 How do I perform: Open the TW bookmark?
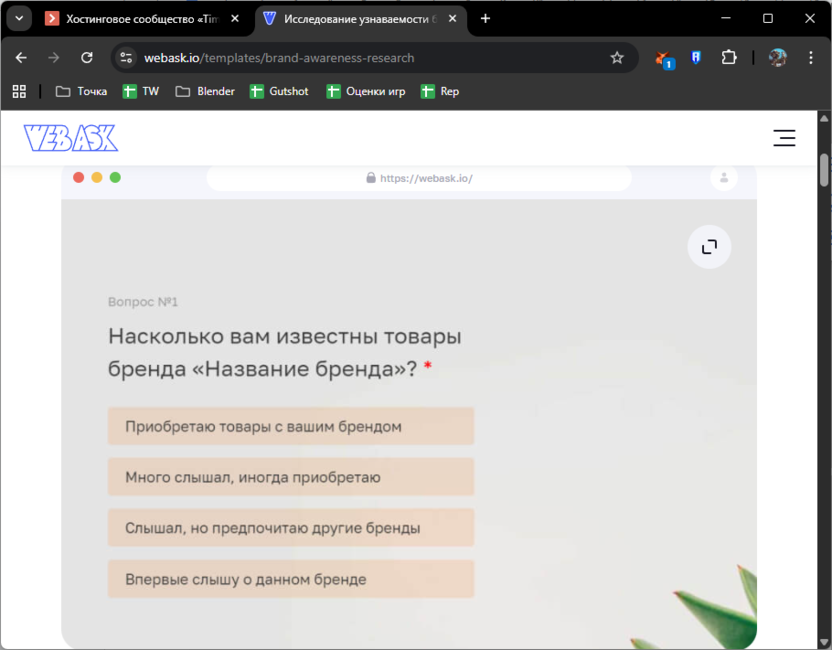141,91
